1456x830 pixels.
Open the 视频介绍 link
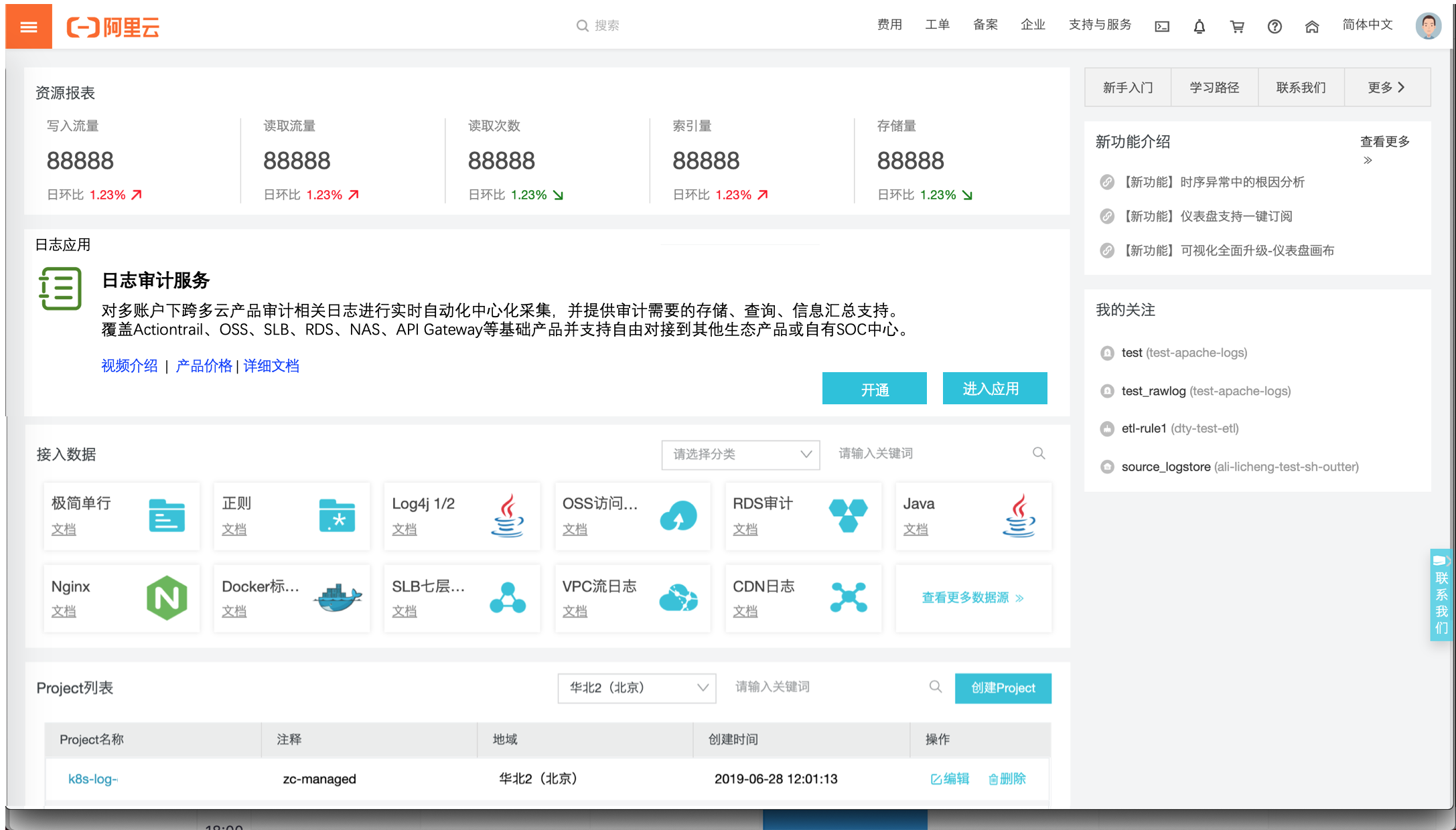pyautogui.click(x=129, y=365)
